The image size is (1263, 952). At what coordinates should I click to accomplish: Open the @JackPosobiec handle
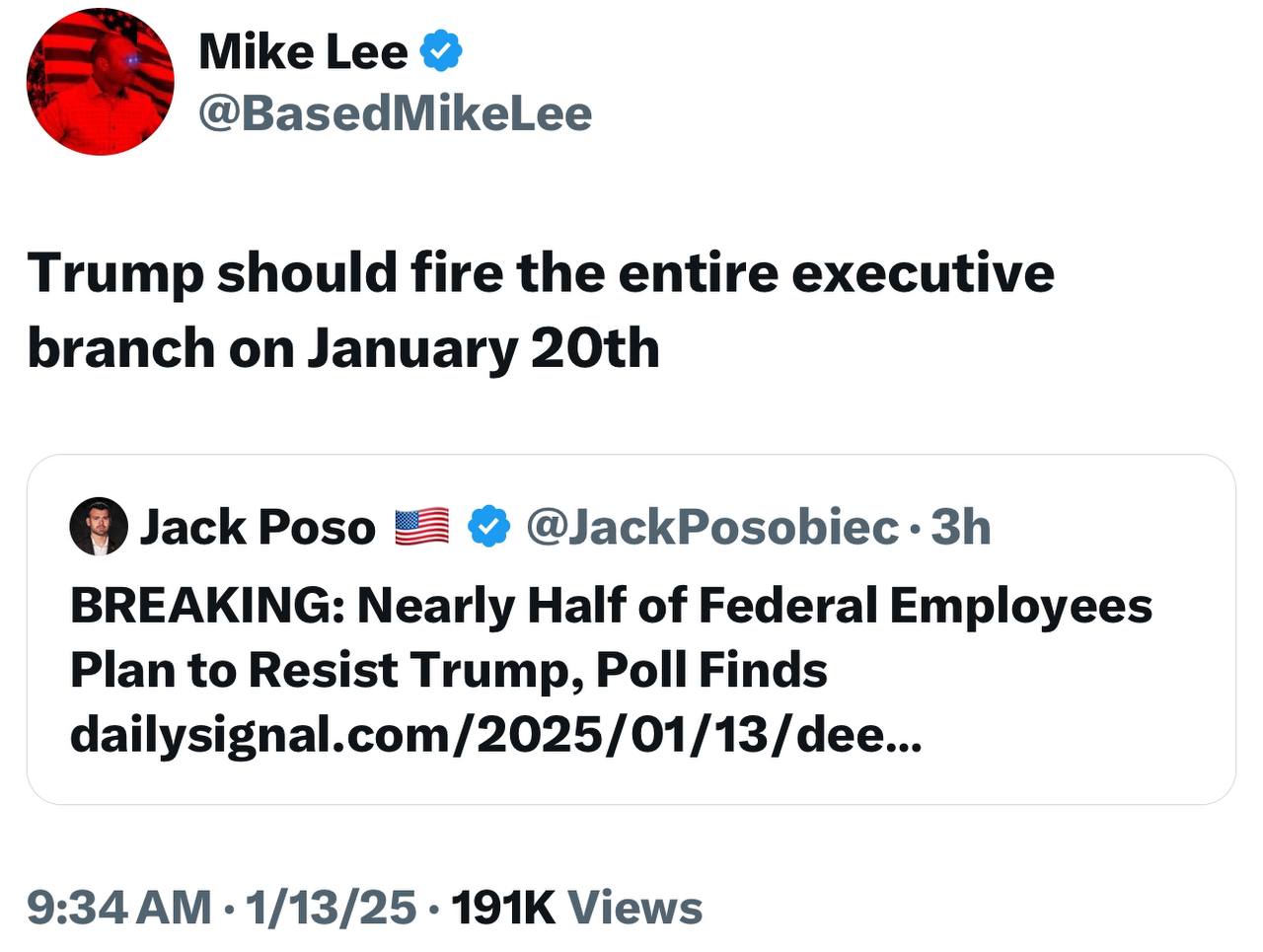point(711,527)
